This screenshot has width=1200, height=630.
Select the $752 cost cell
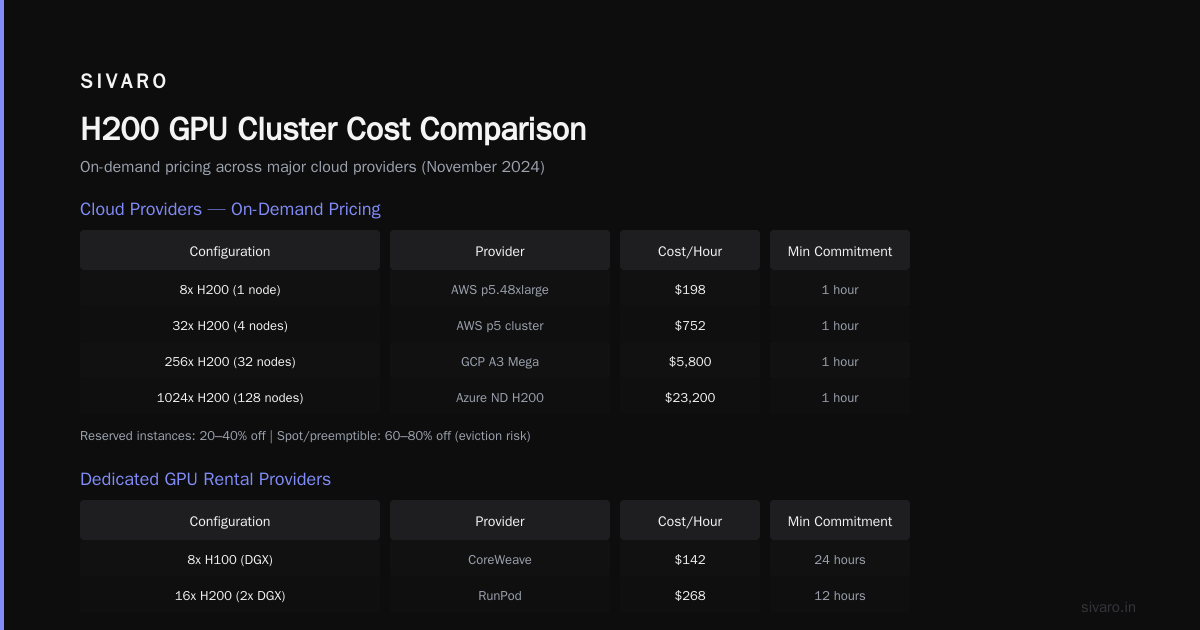[690, 326]
